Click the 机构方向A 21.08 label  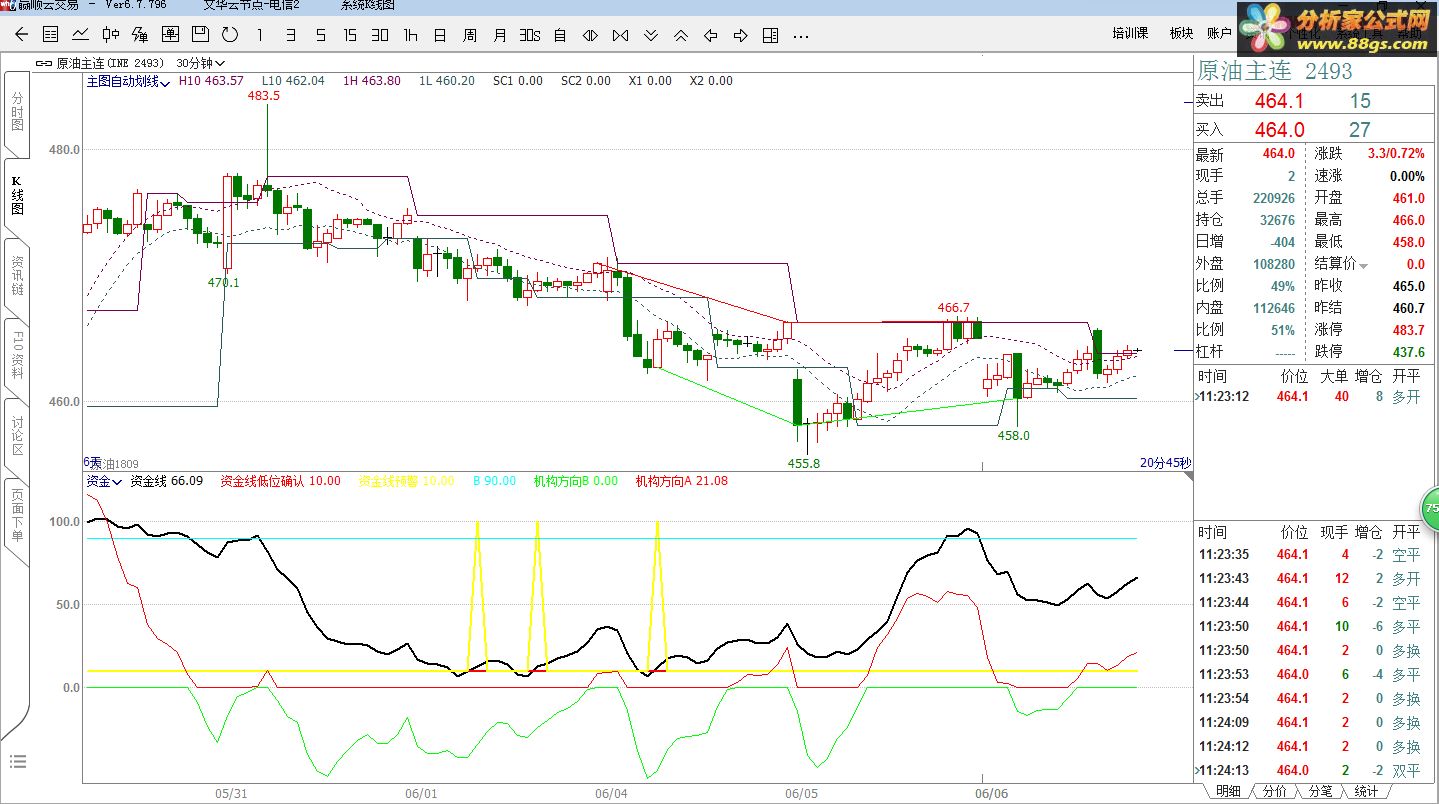tap(682, 481)
